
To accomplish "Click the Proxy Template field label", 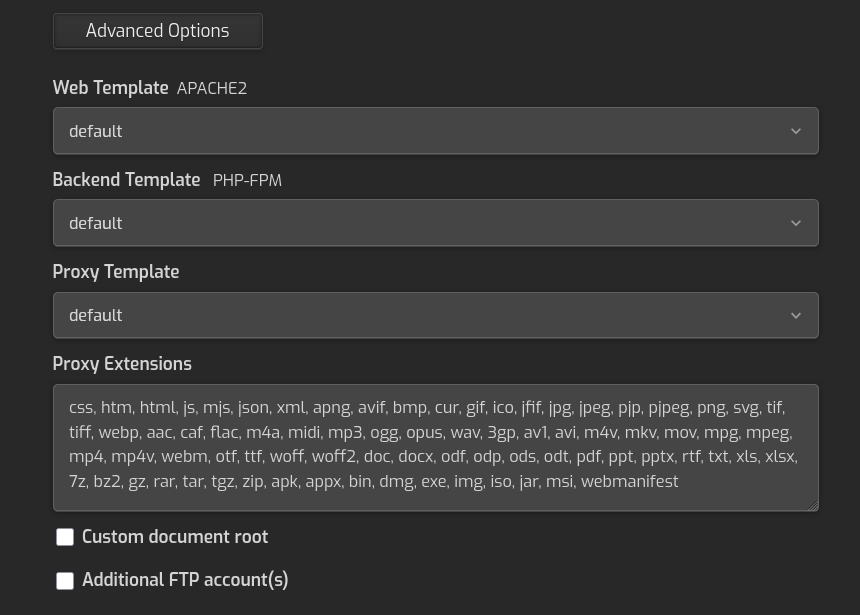I will point(116,272).
